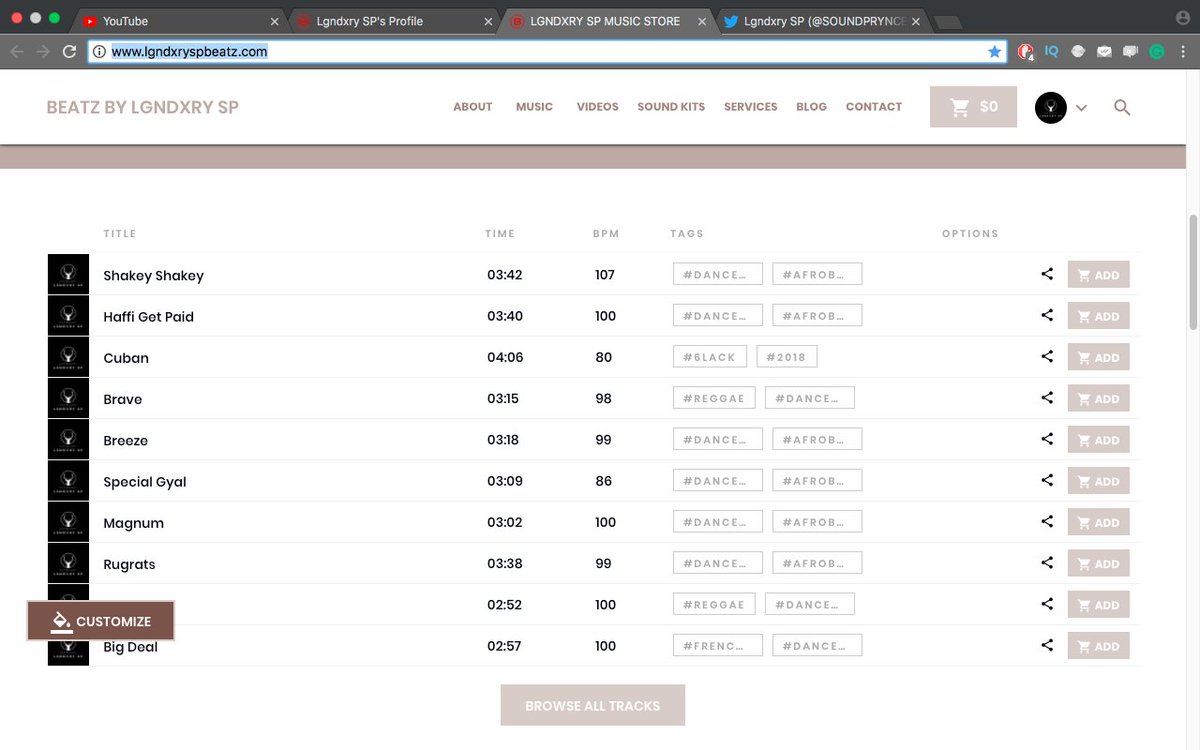
Task: Share the Brave track
Action: pos(1047,398)
